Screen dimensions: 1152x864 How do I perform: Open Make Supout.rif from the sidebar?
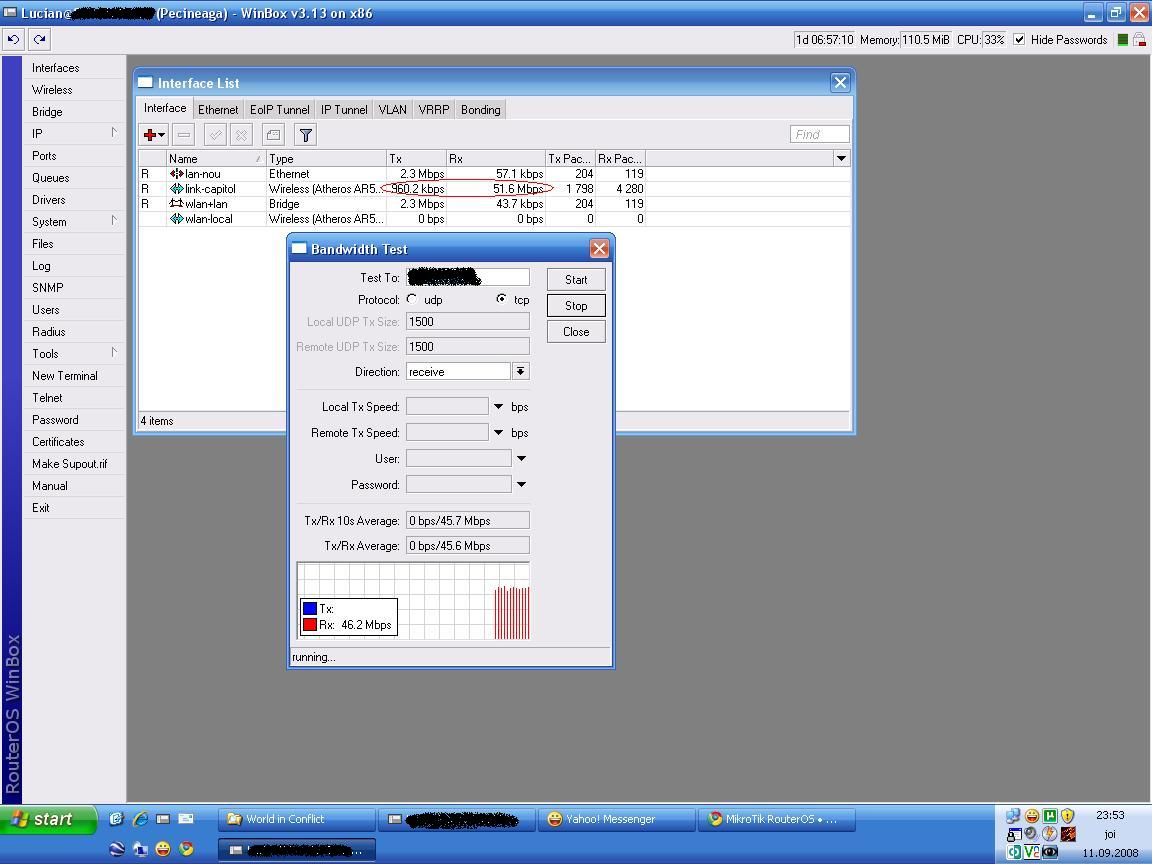point(70,464)
